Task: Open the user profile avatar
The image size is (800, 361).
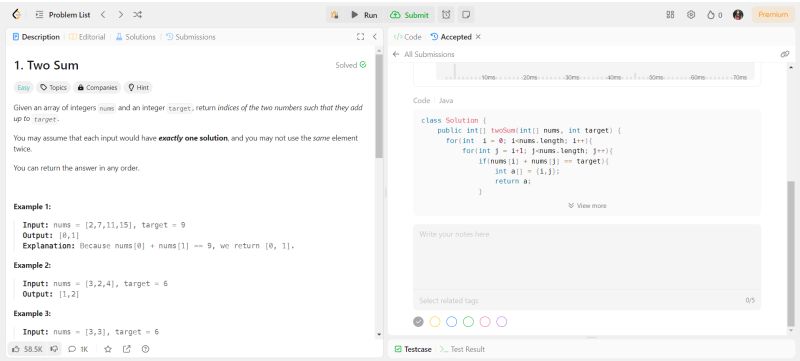Action: pos(738,15)
